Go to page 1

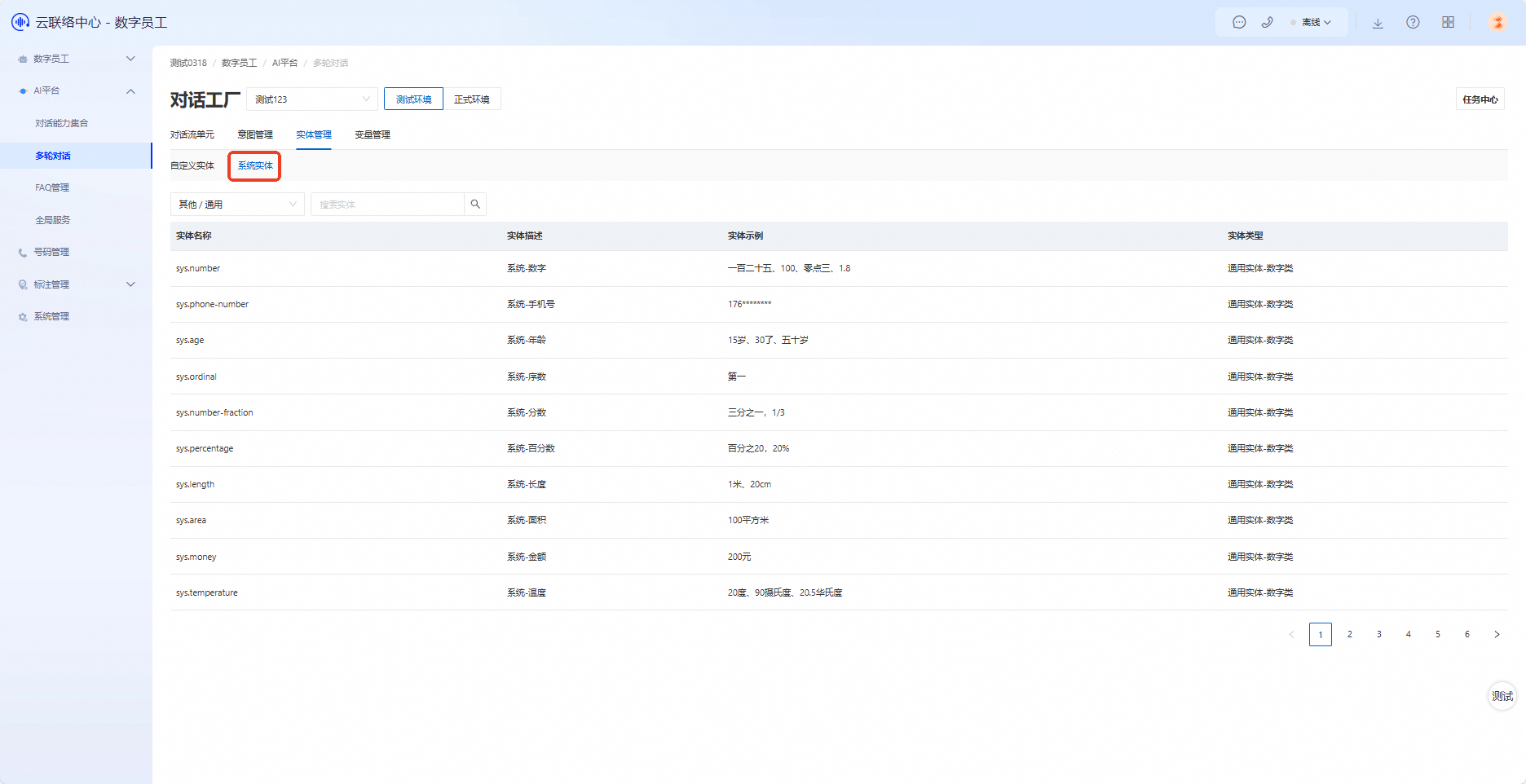tap(1321, 634)
